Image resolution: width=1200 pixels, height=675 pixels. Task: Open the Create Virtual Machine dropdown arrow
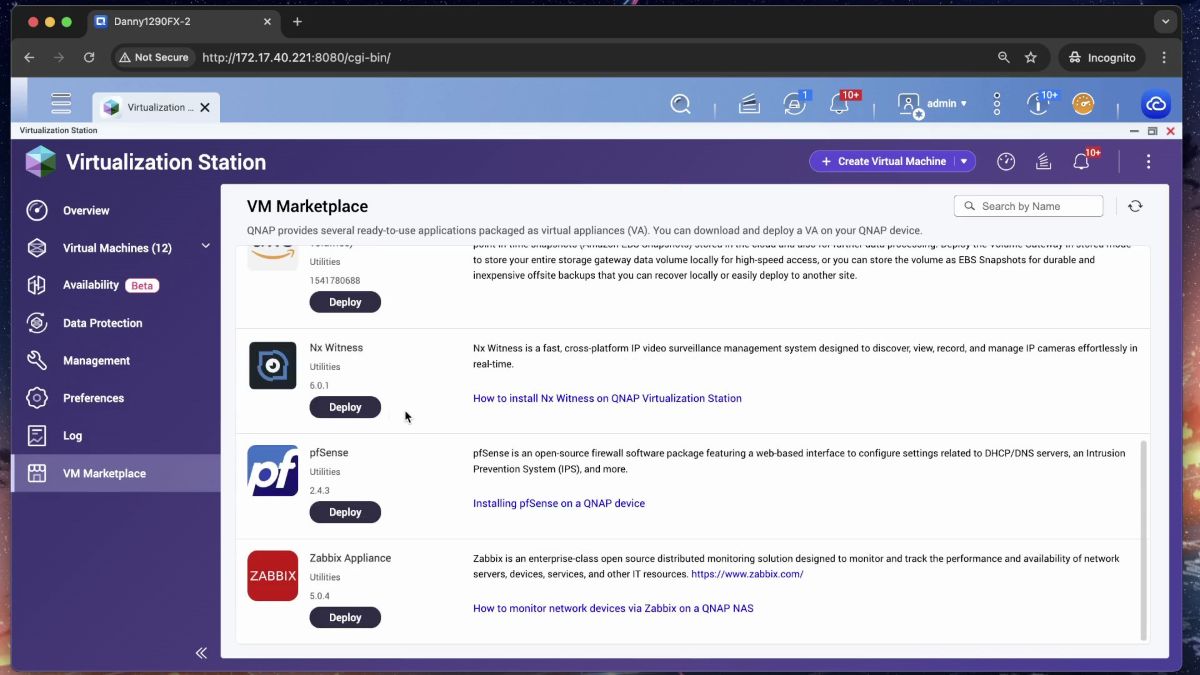(964, 162)
